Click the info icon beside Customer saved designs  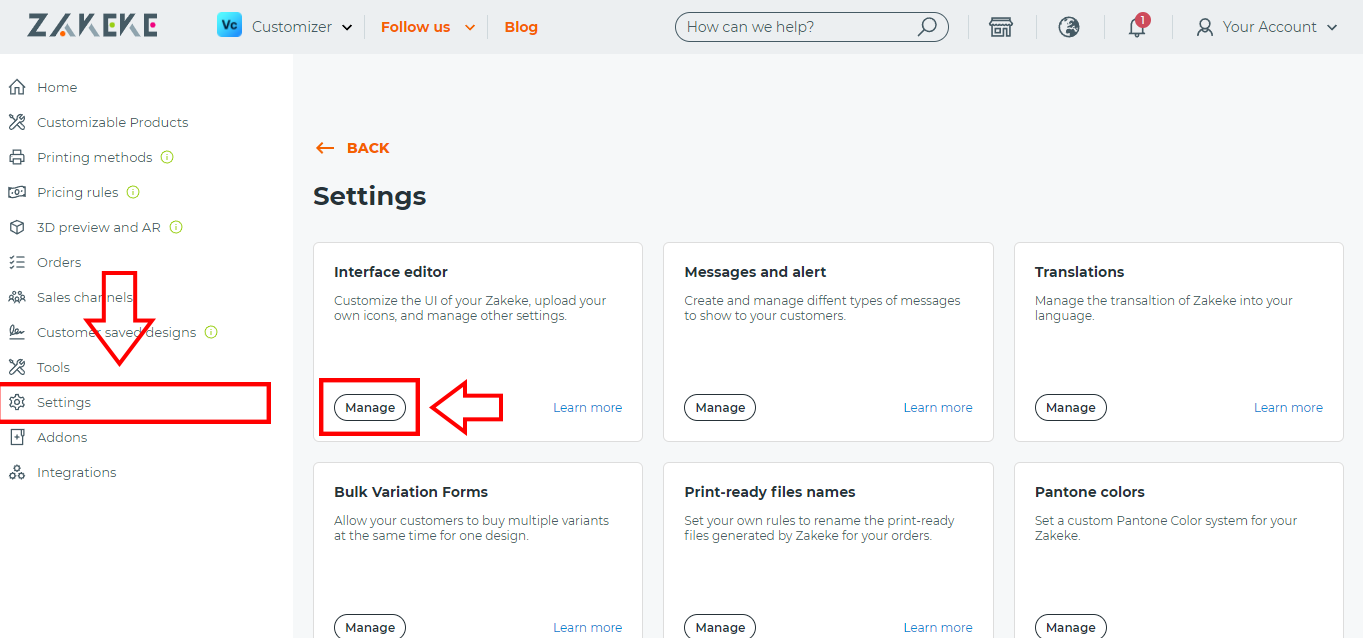tap(211, 332)
